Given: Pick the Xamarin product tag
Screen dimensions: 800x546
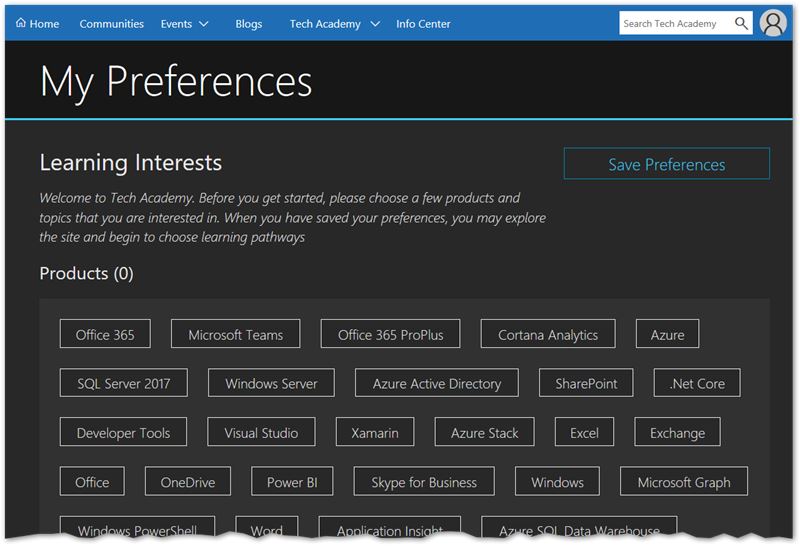Looking at the screenshot, I should point(375,432).
